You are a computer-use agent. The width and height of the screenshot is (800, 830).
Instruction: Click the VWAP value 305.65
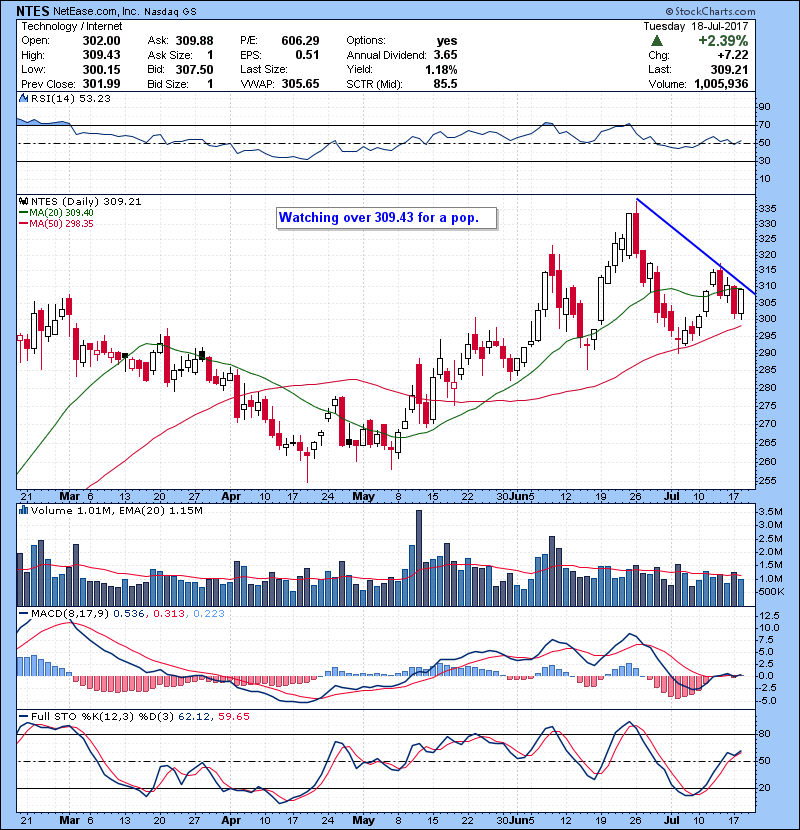coord(300,84)
